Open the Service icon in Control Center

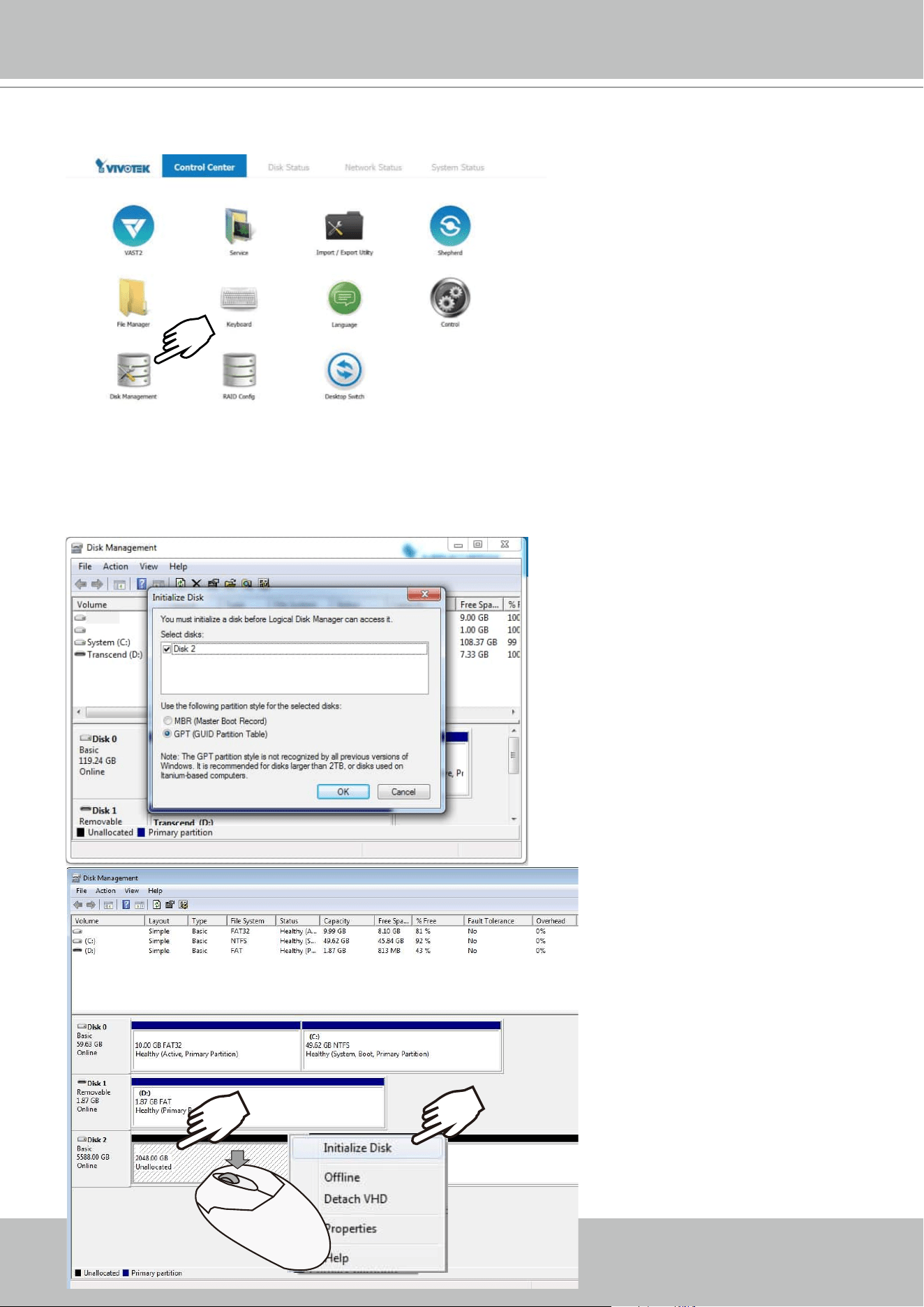coord(239,226)
